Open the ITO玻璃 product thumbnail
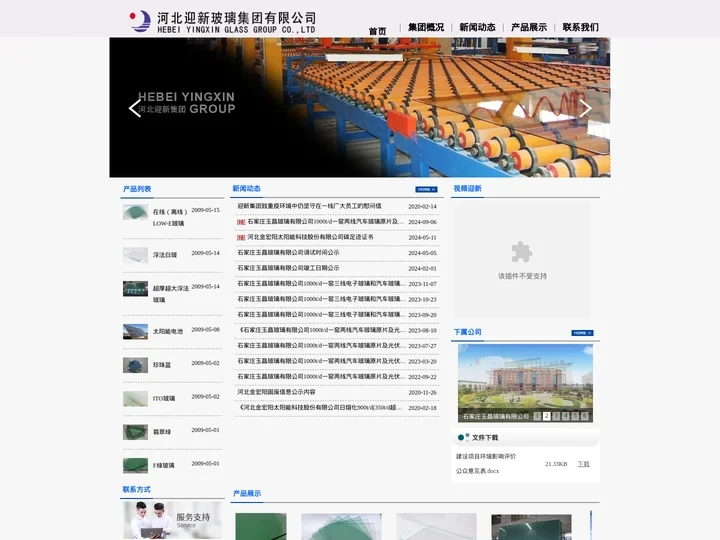This screenshot has width=720, height=540. [x=135, y=399]
